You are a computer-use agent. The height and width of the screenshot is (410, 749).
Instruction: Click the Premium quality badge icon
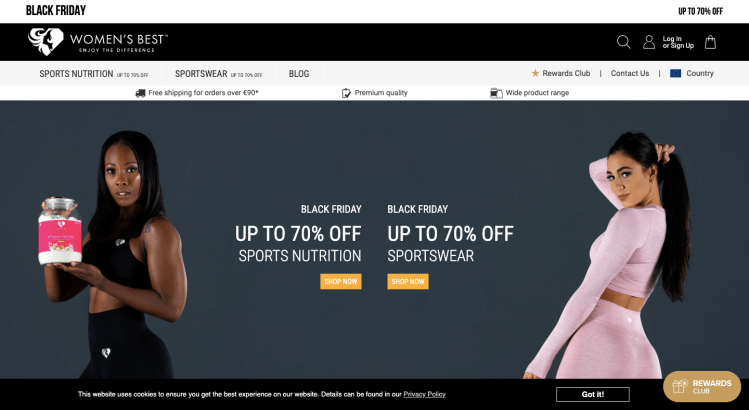pyautogui.click(x=346, y=93)
